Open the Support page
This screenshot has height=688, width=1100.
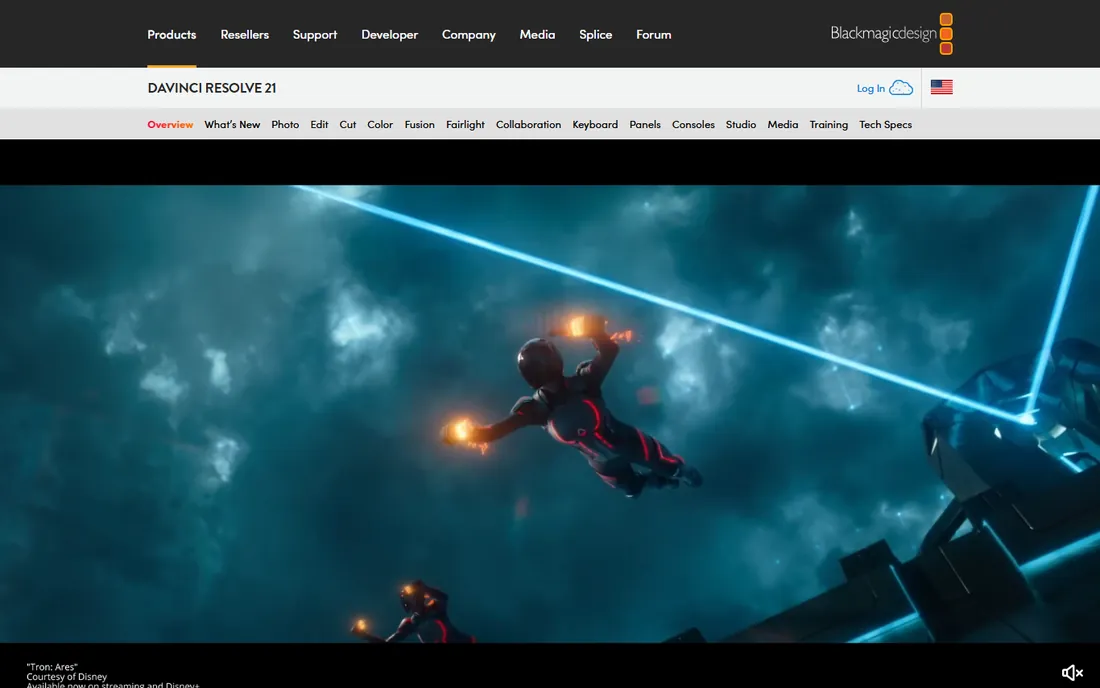315,34
